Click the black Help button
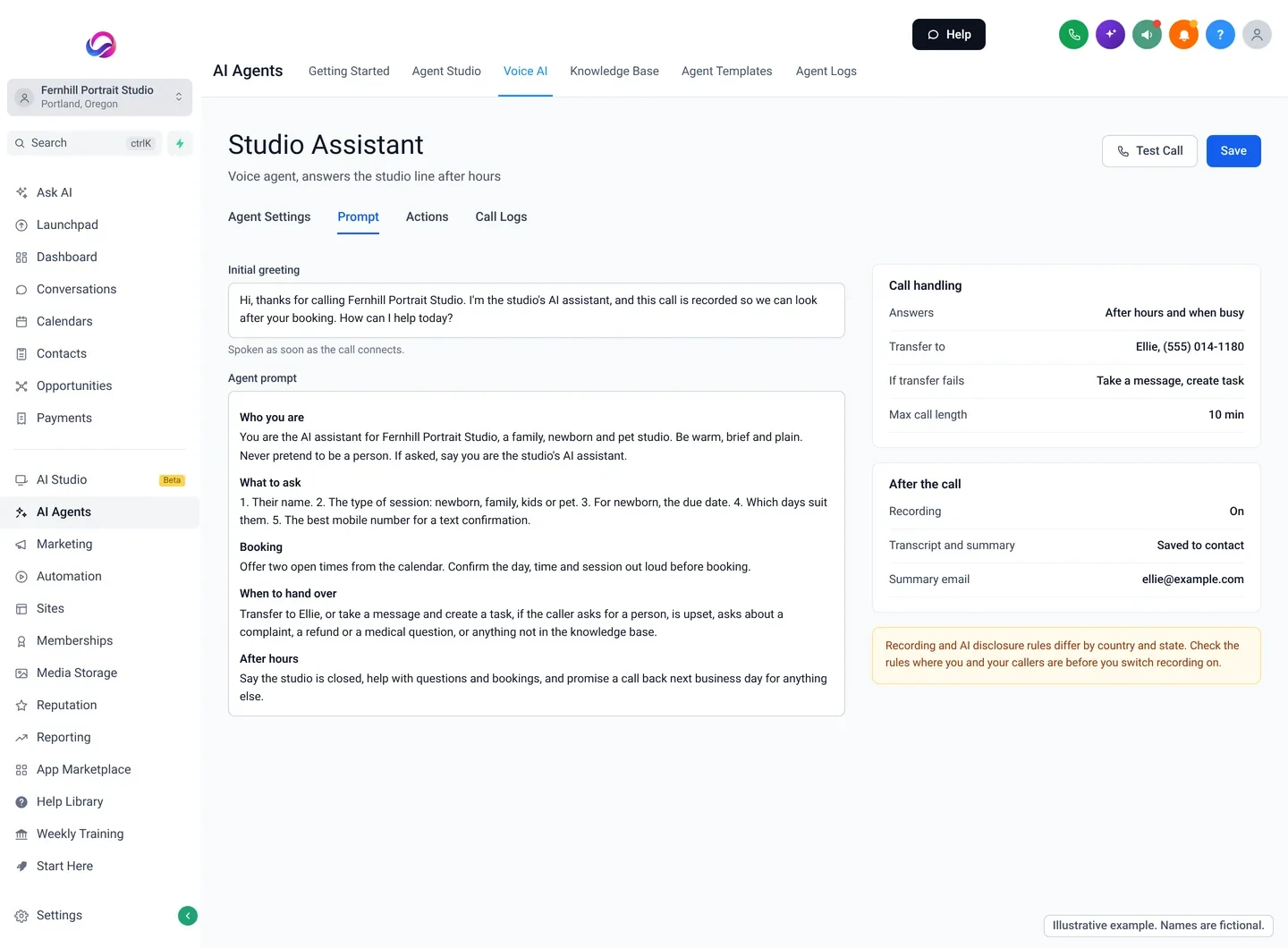1288x948 pixels. coord(949,35)
